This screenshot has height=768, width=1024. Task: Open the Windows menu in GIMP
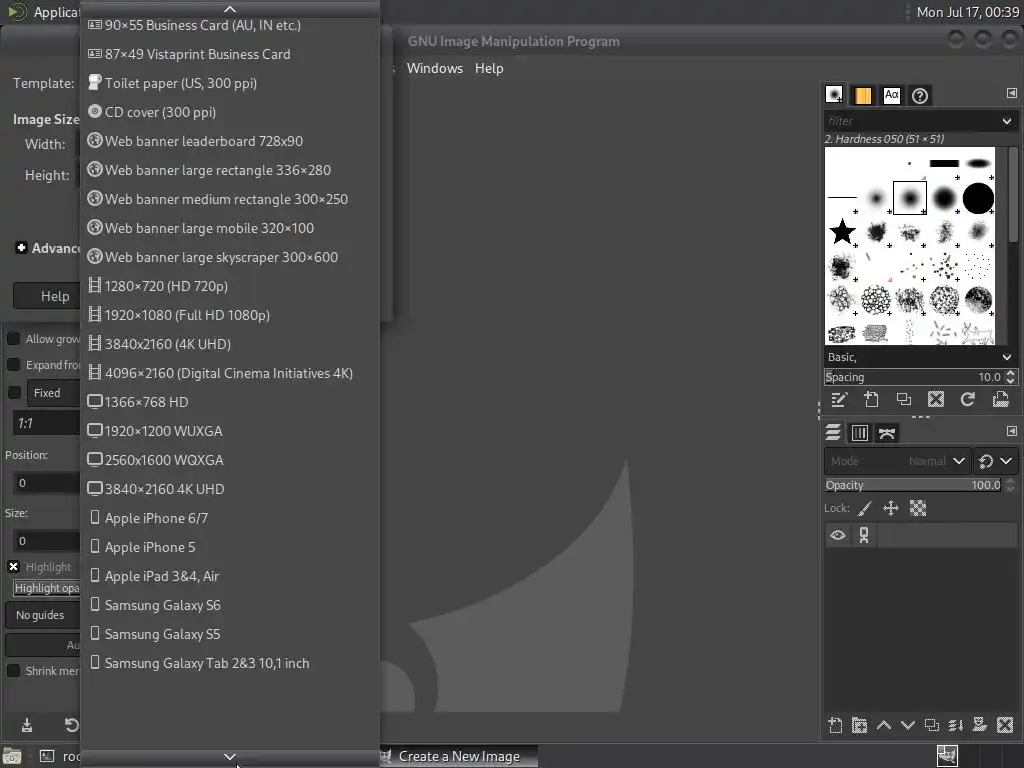[x=434, y=68]
